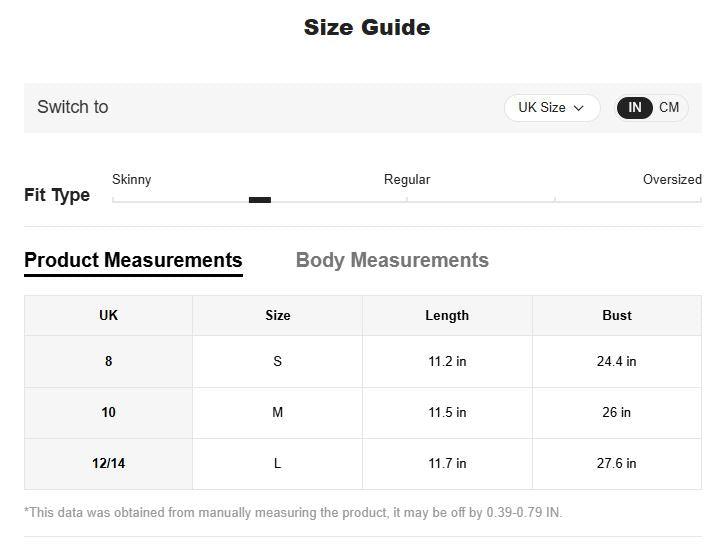Screen dimensions: 719x548
Task: Open the Body Measurements tab
Action: point(392,261)
